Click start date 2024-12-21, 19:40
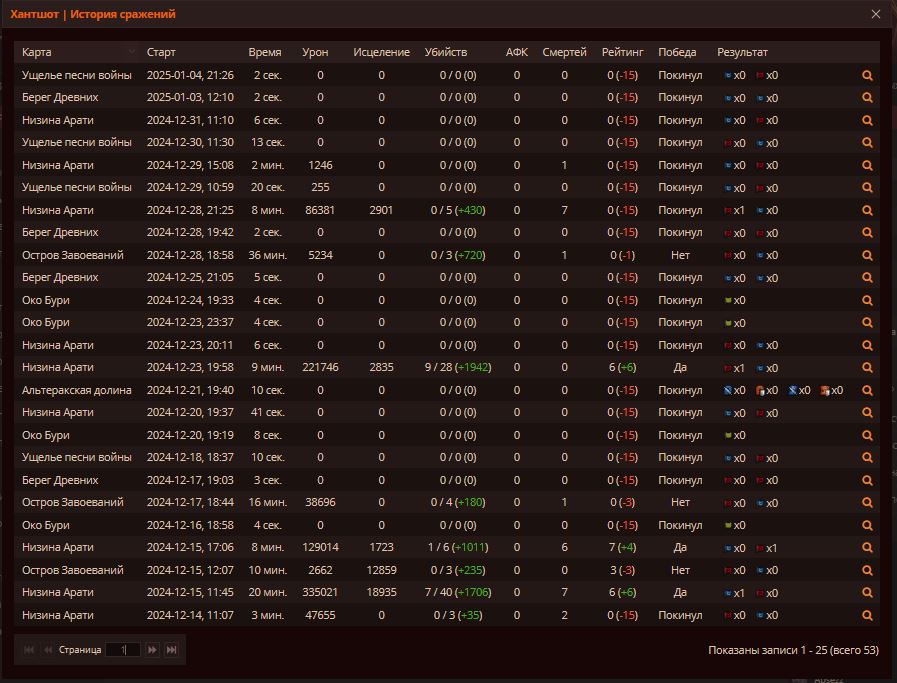897x683 pixels. pyautogui.click(x=190, y=390)
